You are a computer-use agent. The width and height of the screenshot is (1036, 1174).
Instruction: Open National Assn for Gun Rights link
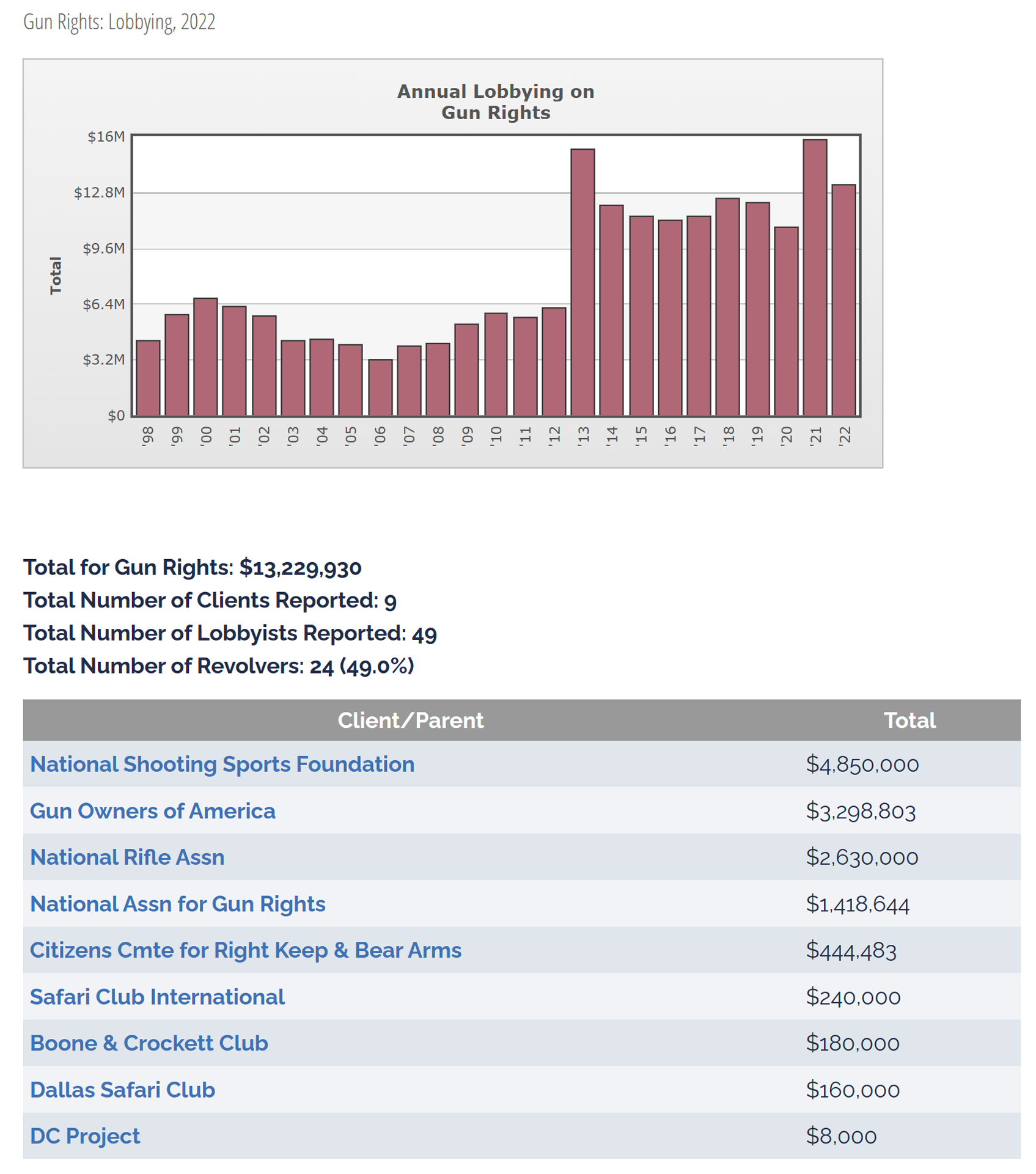[178, 904]
